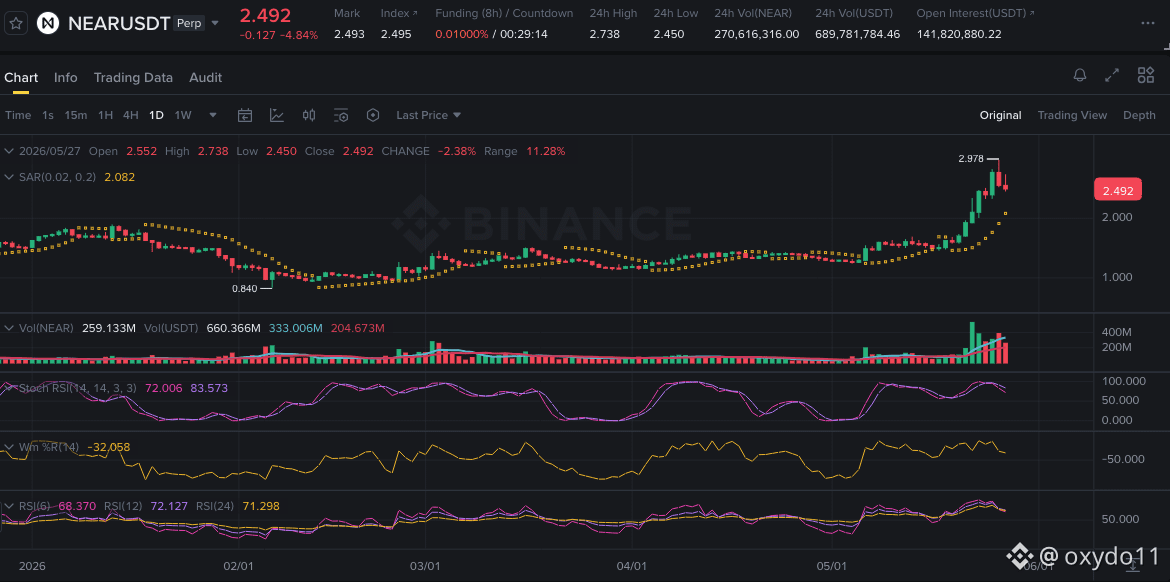This screenshot has width=1170, height=582.
Task: Open the Trading Data tab
Action: point(133,78)
